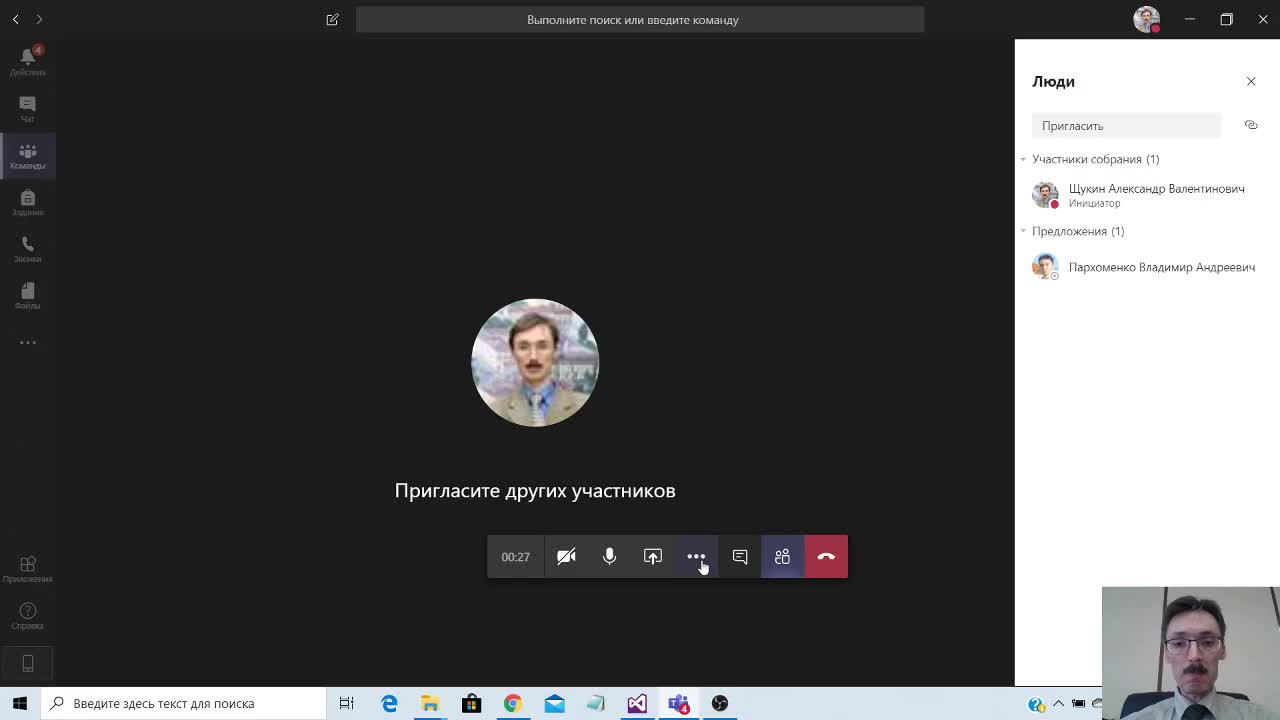Click the Пригласите других участников text
Viewport: 1280px width, 720px height.
(x=535, y=490)
